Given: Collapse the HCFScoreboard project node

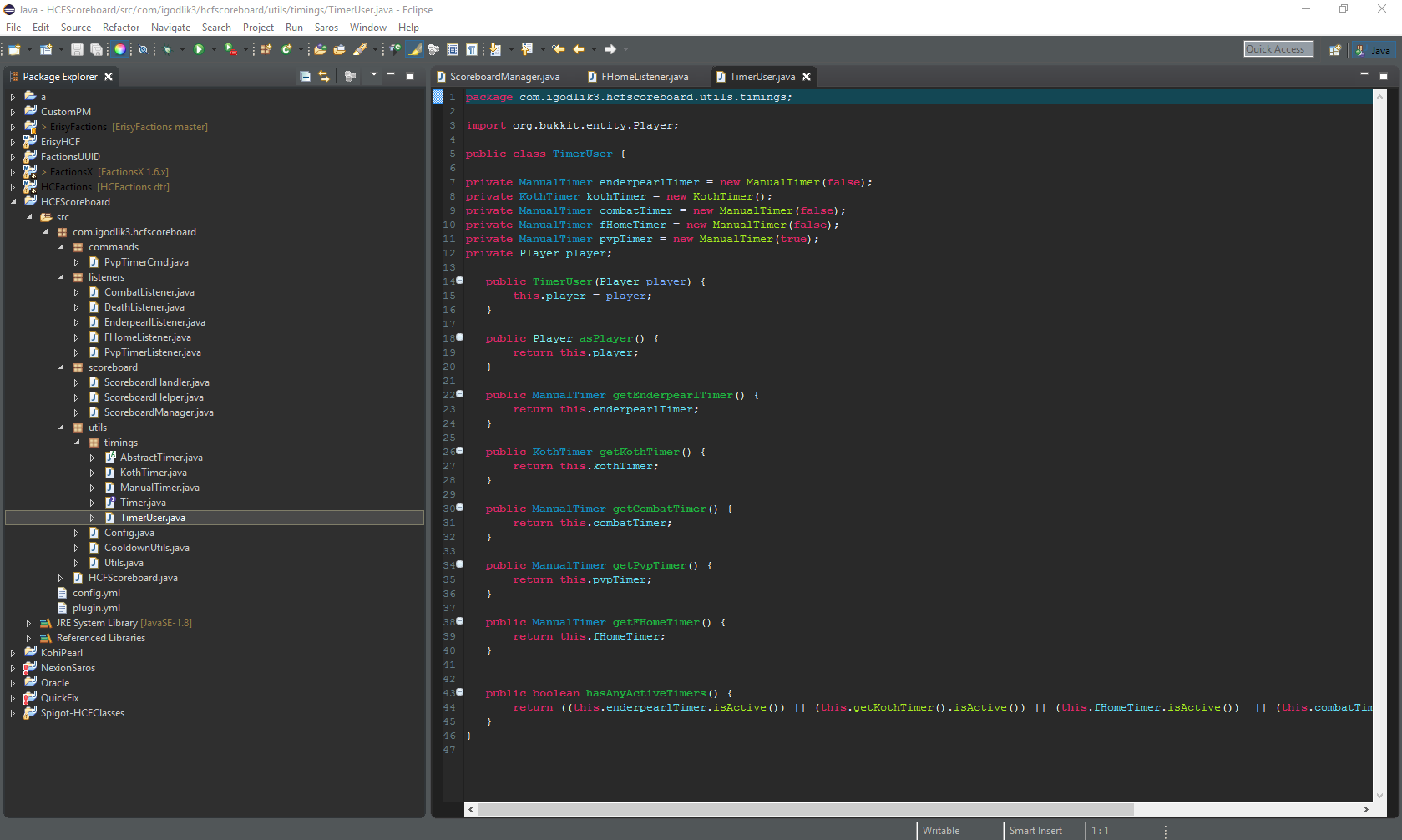Looking at the screenshot, I should pyautogui.click(x=13, y=202).
